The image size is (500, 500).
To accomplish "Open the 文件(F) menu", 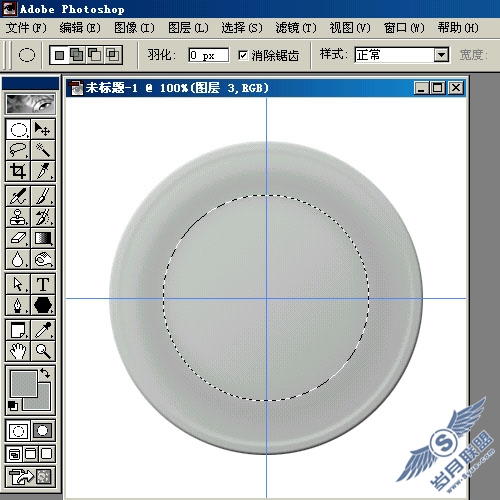I will pyautogui.click(x=26, y=28).
